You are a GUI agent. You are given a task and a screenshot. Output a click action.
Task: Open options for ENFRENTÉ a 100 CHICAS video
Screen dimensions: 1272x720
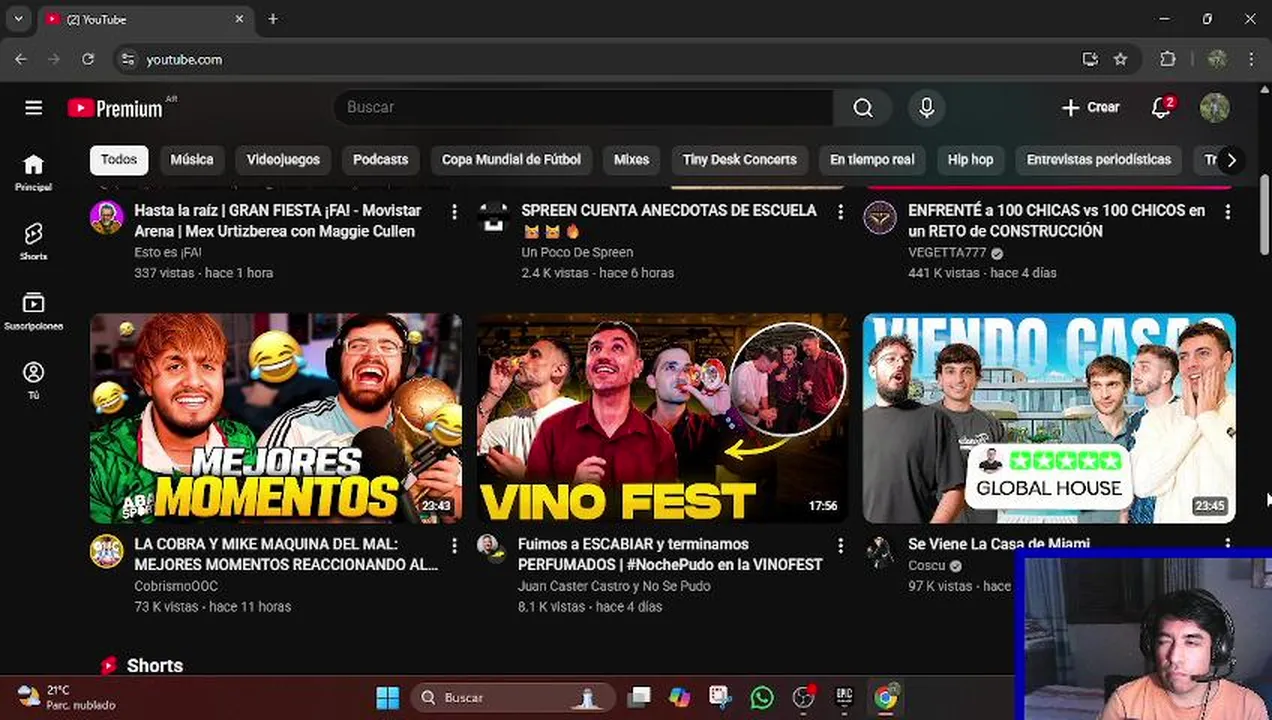(1227, 212)
